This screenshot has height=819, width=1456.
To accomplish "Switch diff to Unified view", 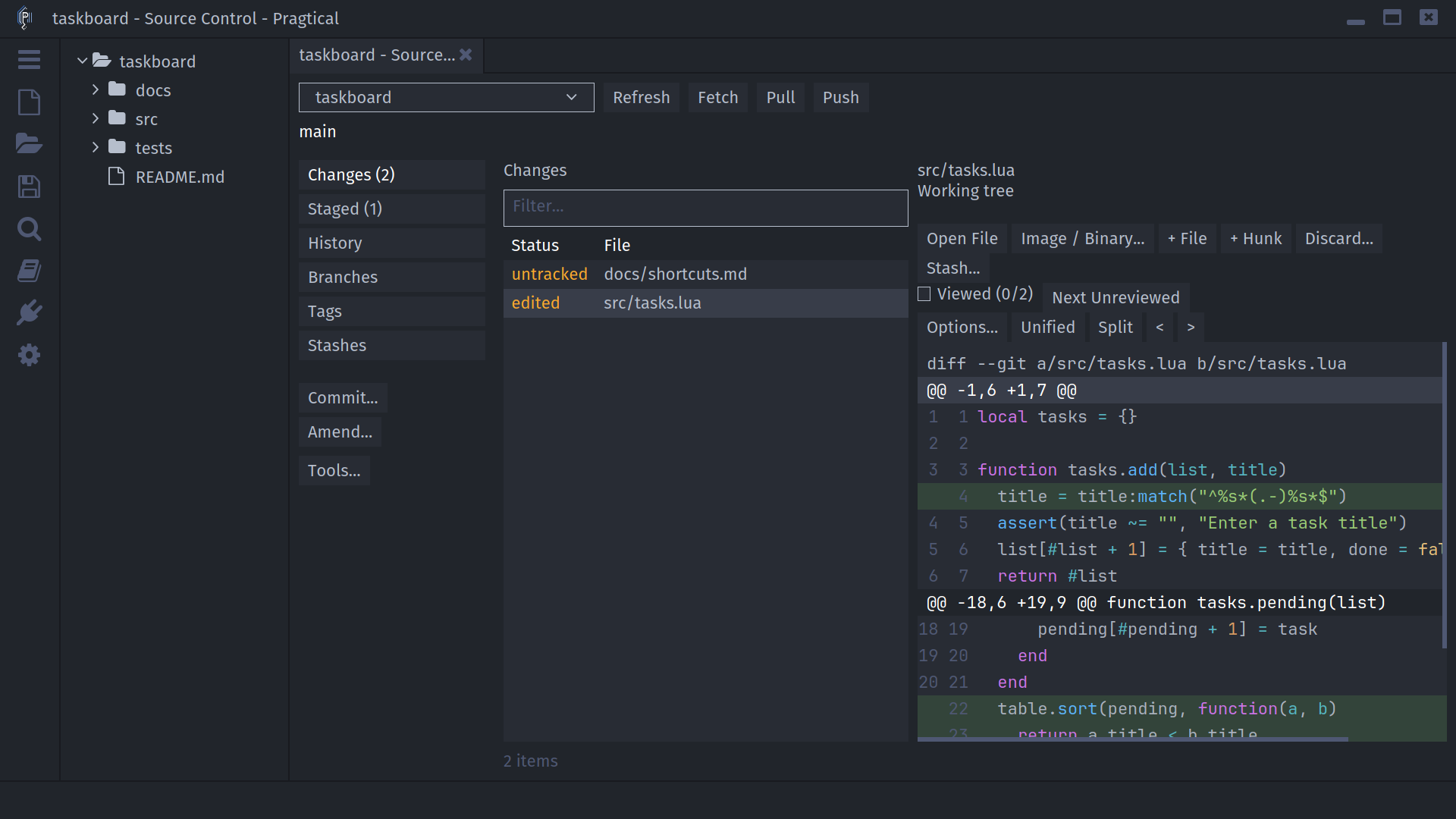I will (x=1048, y=327).
